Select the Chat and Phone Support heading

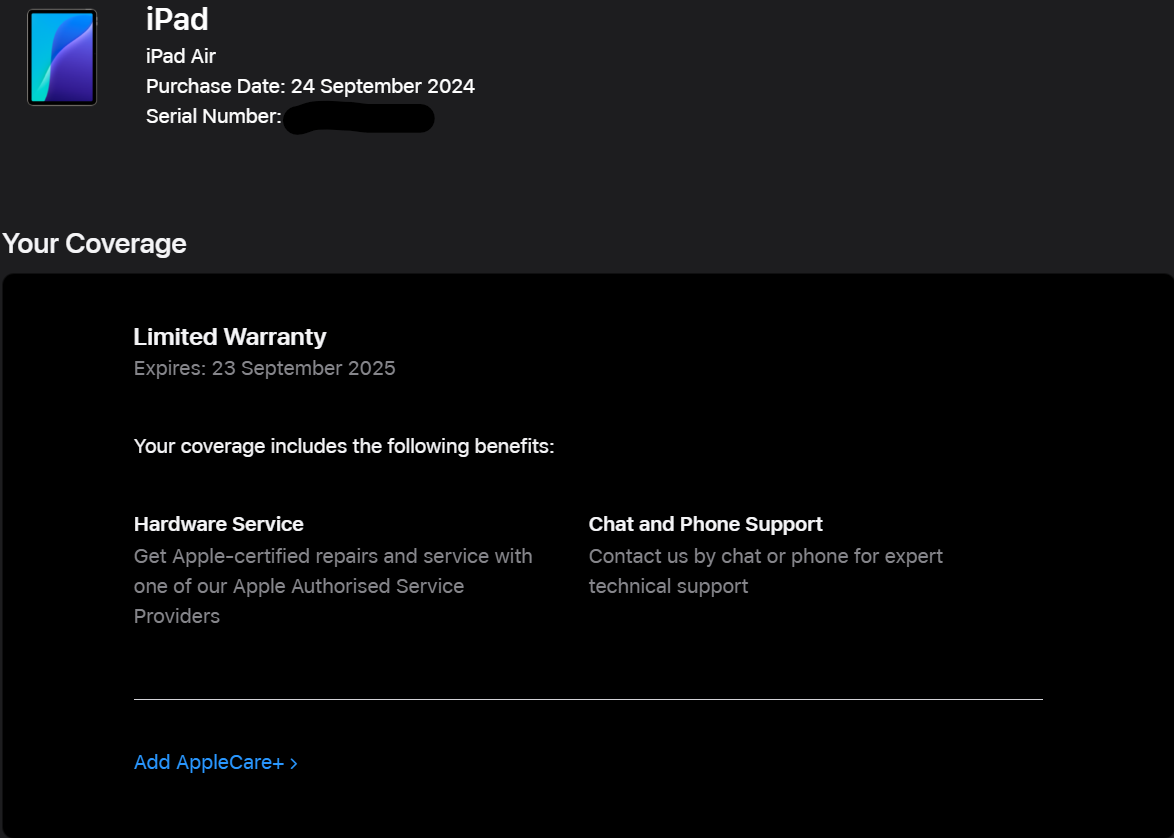(x=705, y=524)
